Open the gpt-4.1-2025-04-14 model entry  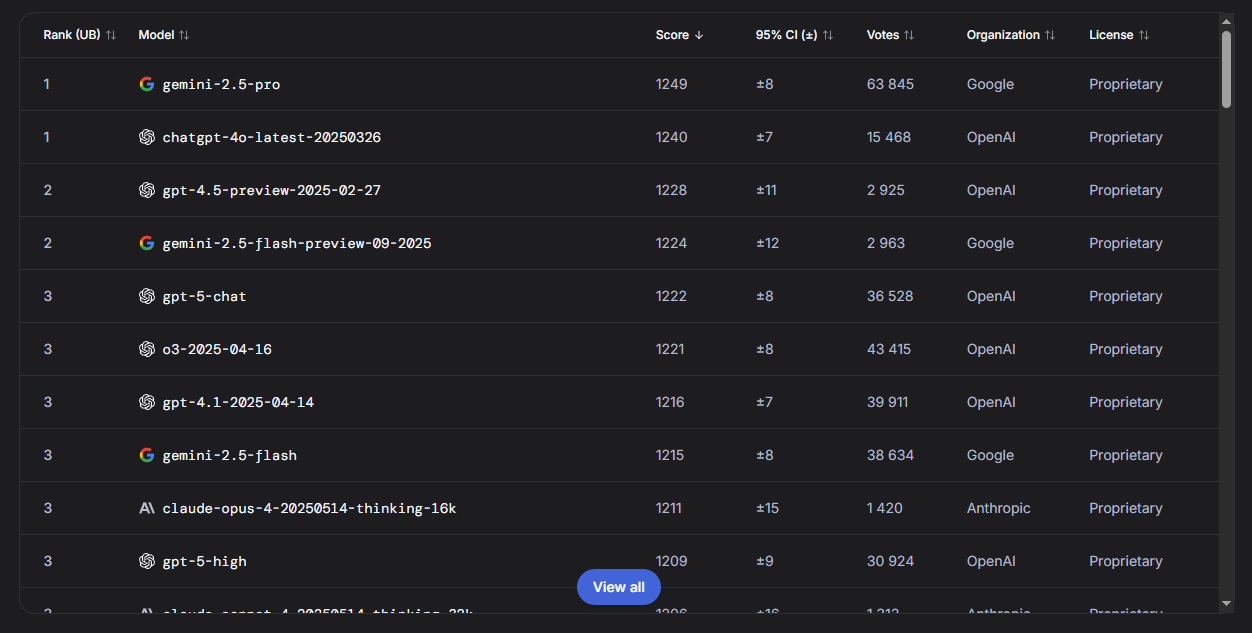pyautogui.click(x=238, y=402)
